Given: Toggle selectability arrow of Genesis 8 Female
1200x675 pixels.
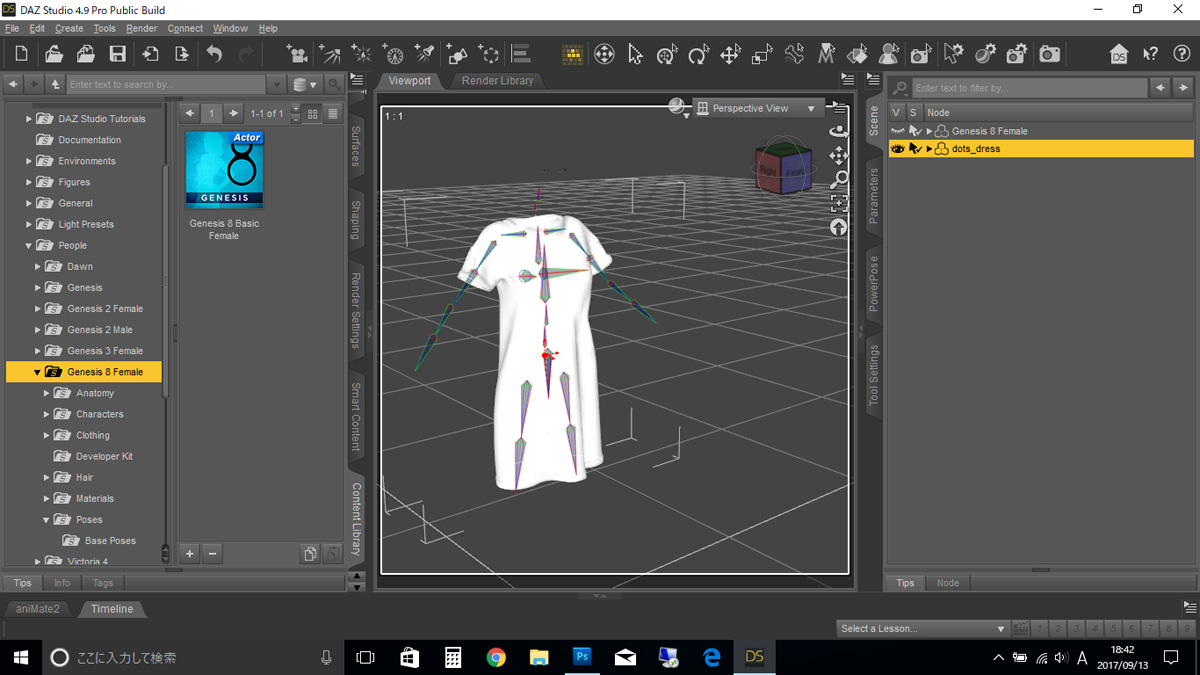Looking at the screenshot, I should tap(914, 131).
